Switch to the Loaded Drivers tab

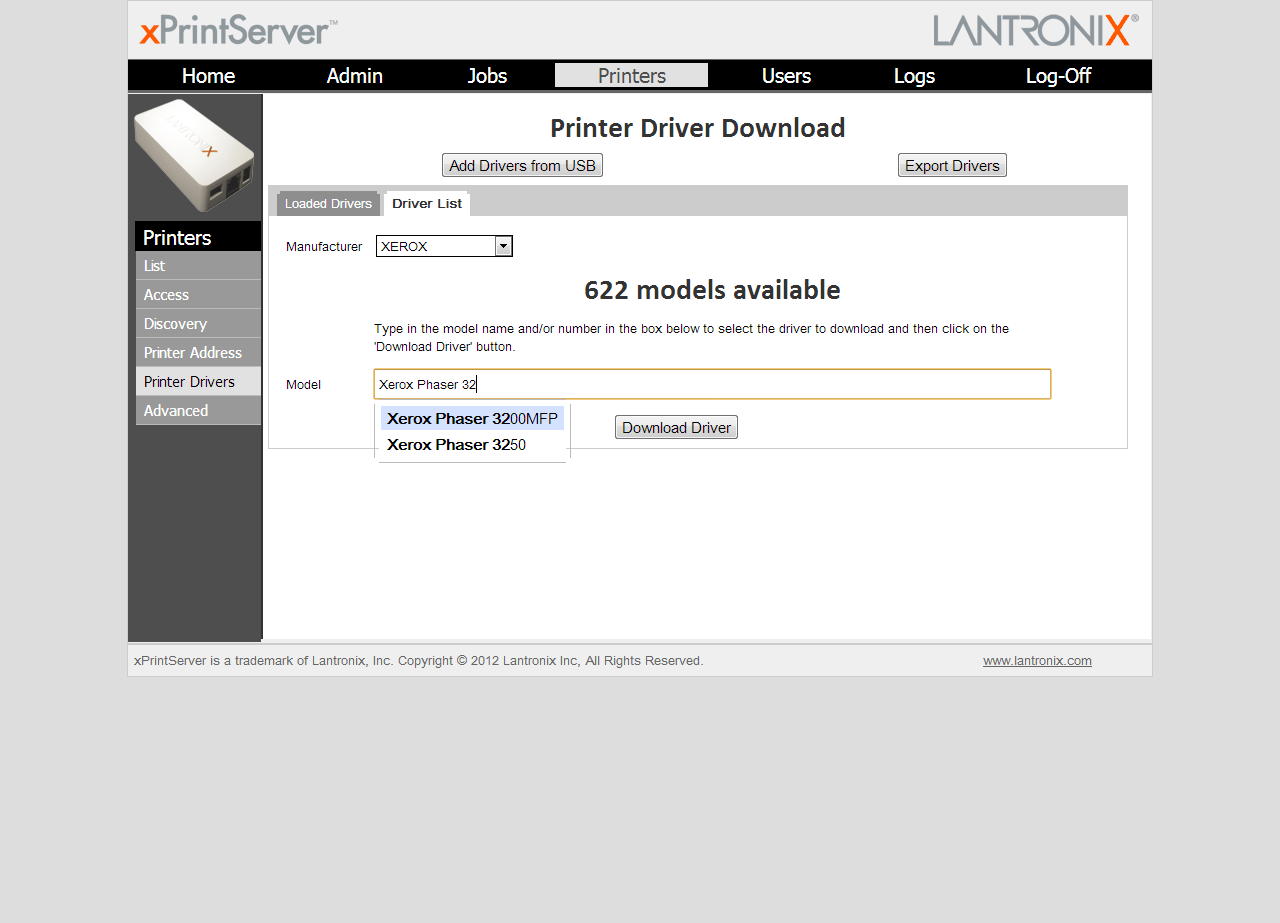pos(328,204)
